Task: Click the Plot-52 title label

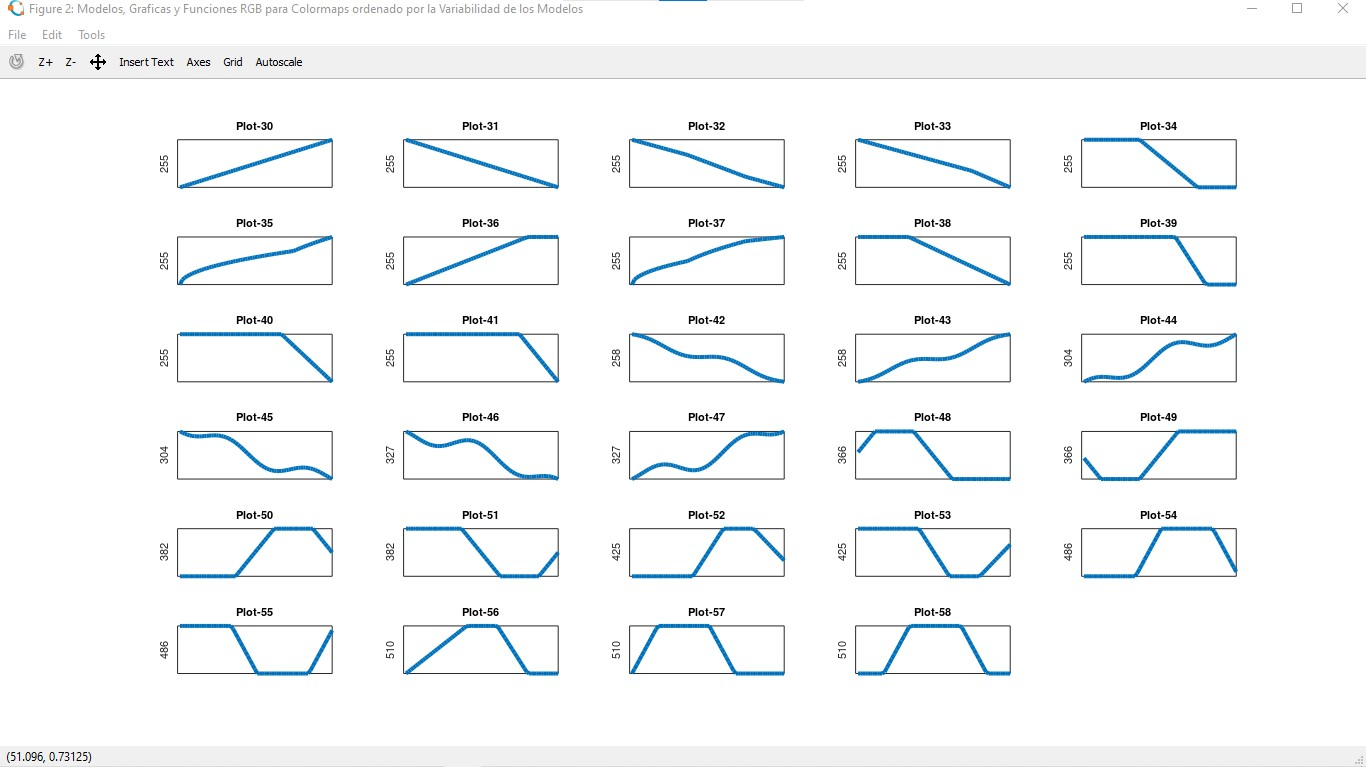Action: click(x=706, y=515)
